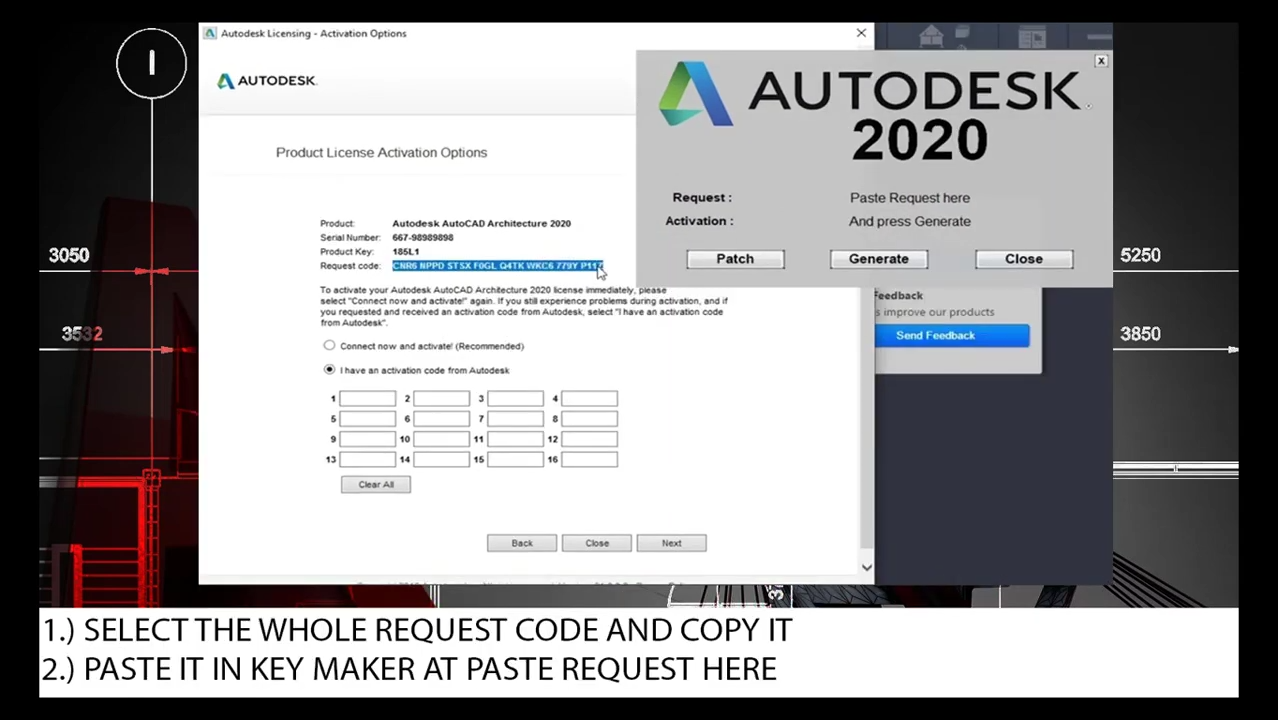Click the 'Paste Request here' field
The height and width of the screenshot is (720, 1278).
(910, 198)
